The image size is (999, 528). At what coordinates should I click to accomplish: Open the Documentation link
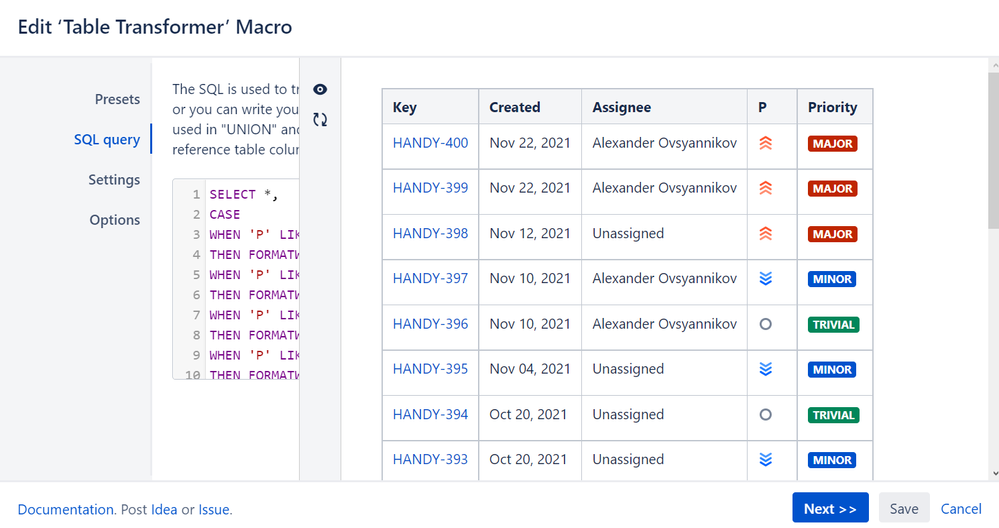(65, 510)
